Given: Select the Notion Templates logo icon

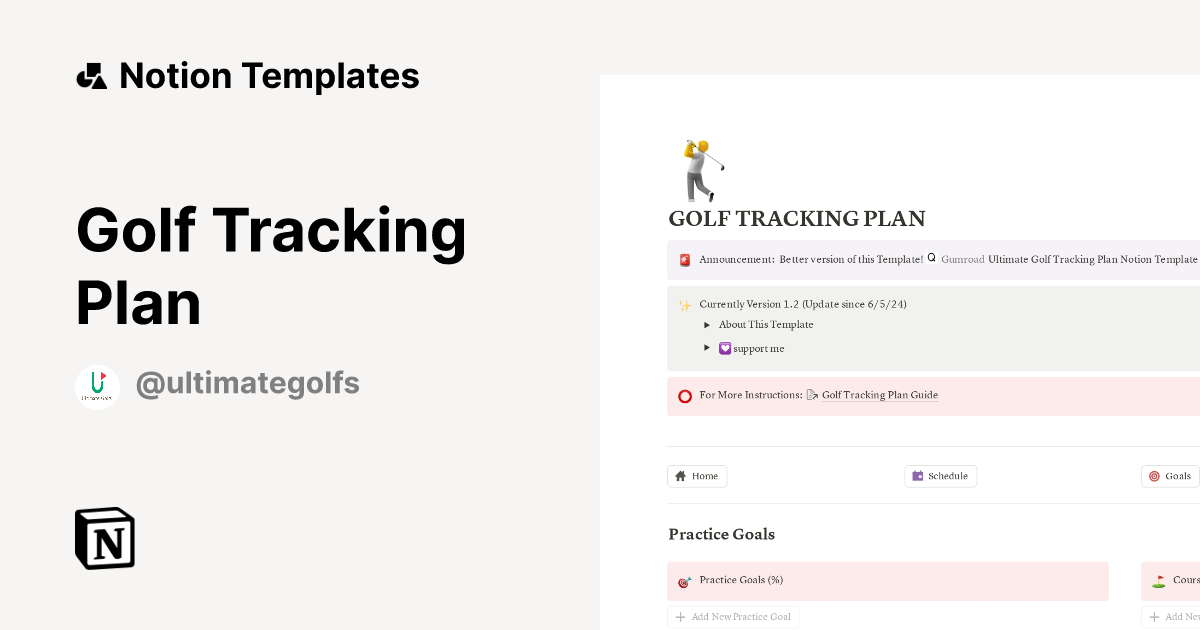Looking at the screenshot, I should 92,75.
